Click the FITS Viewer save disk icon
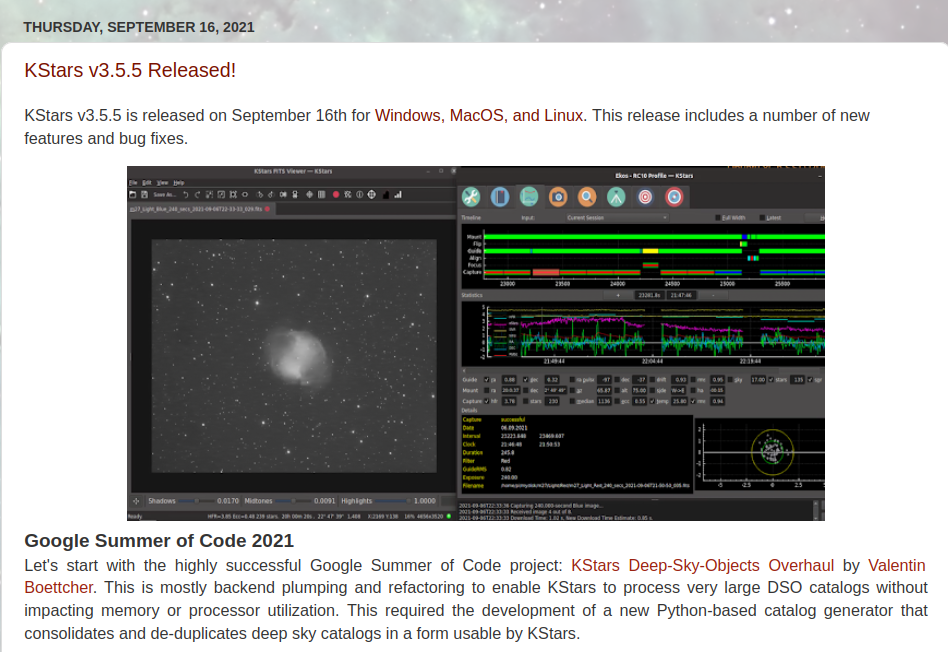The height and width of the screenshot is (652, 948). [144, 195]
